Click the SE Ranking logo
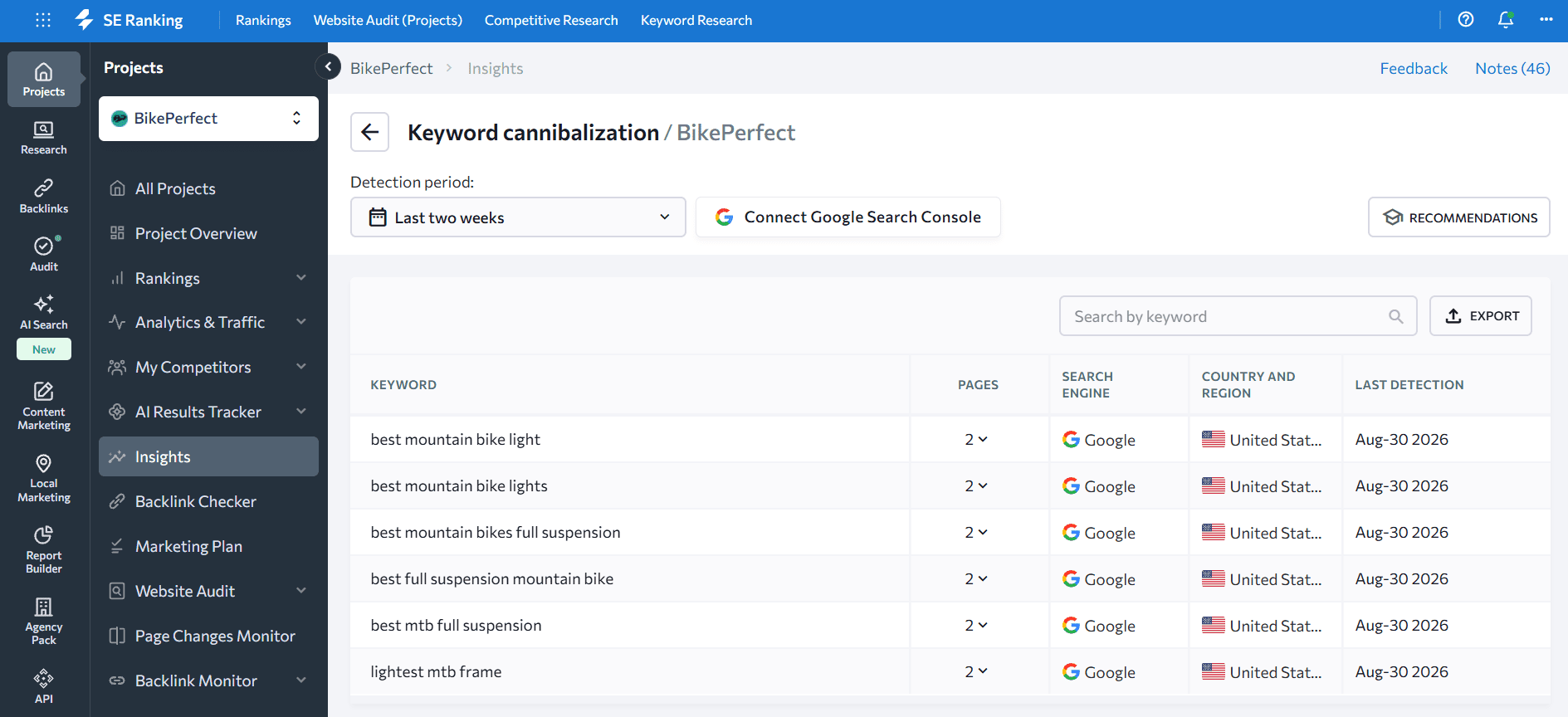This screenshot has width=1568, height=717. 129,20
